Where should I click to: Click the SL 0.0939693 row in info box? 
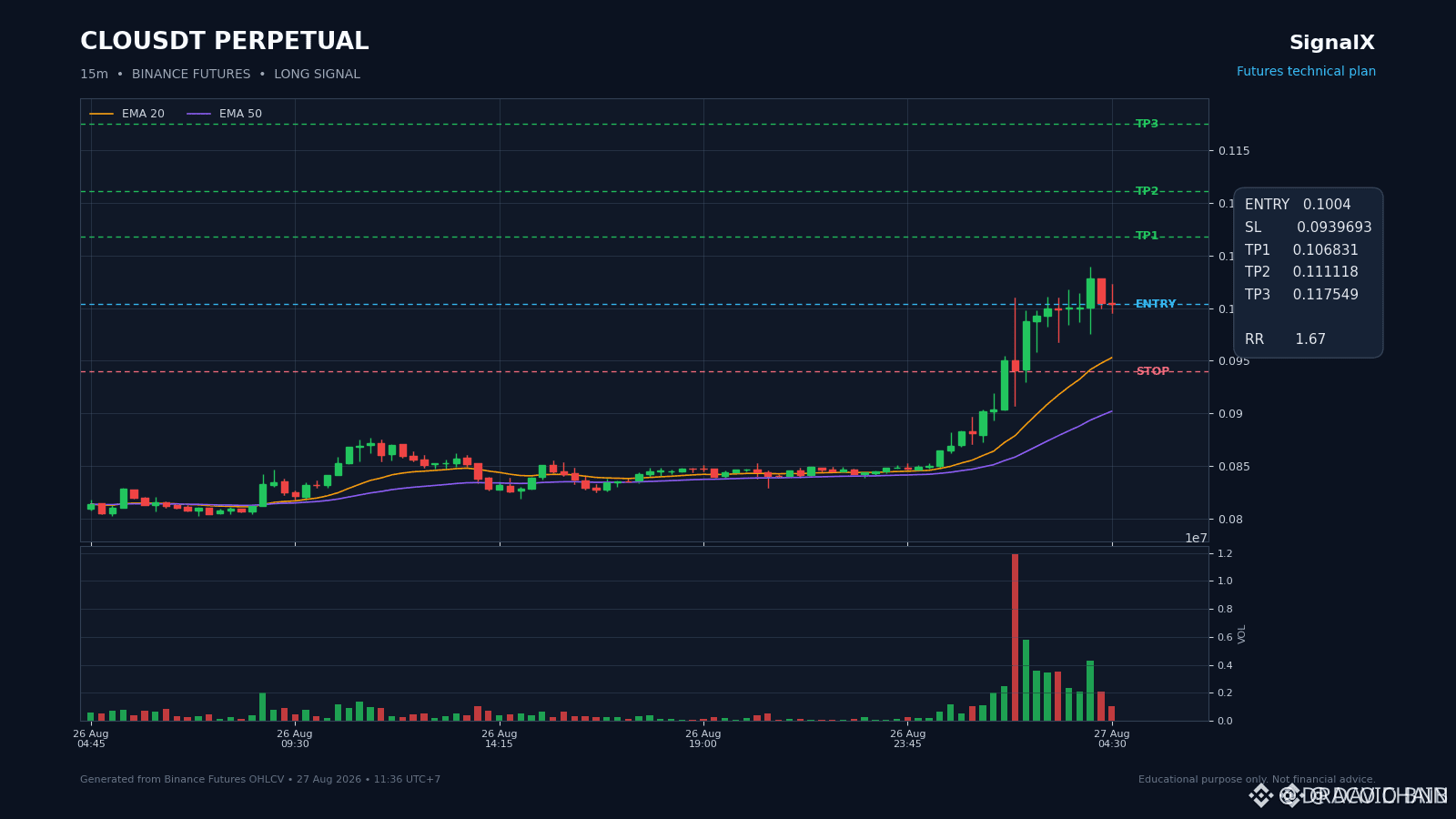coord(1308,227)
